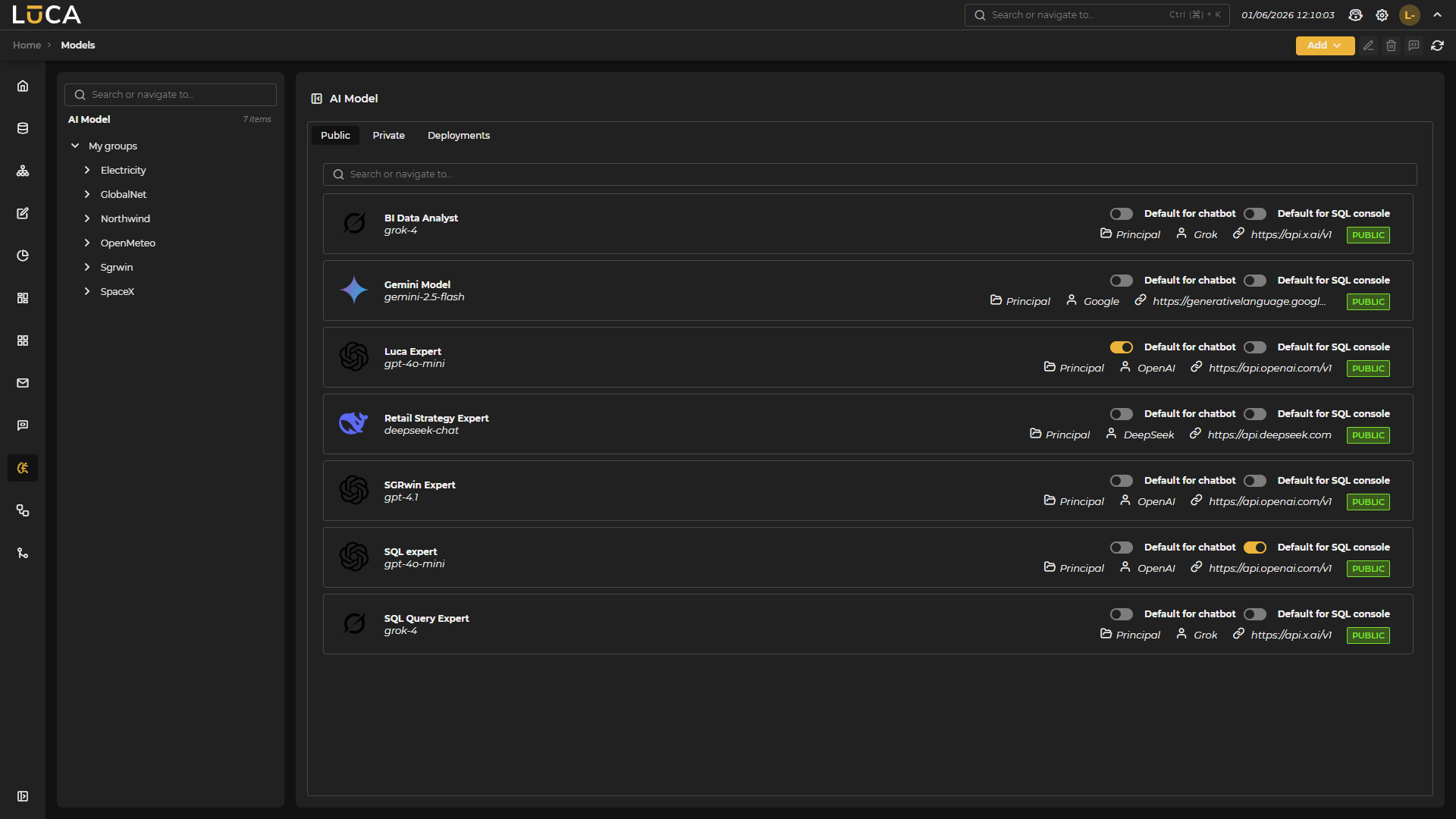Switch to the Private tab
Viewport: 1456px width, 819px height.
point(388,136)
